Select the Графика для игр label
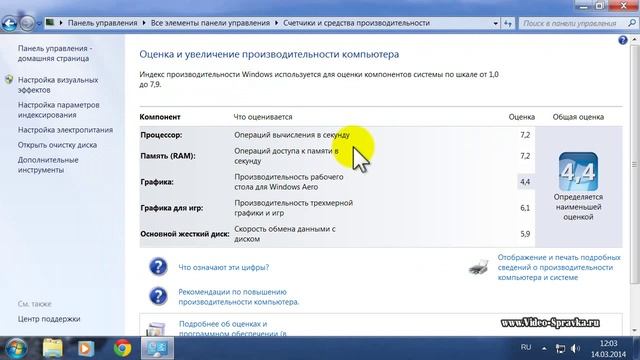640x360 pixels. 171,208
